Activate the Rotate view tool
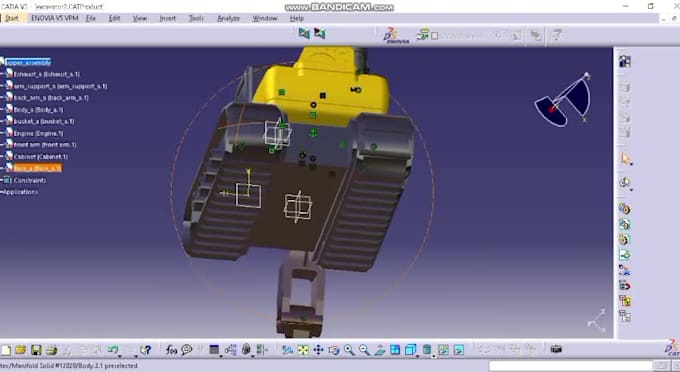680x372 pixels. 333,349
